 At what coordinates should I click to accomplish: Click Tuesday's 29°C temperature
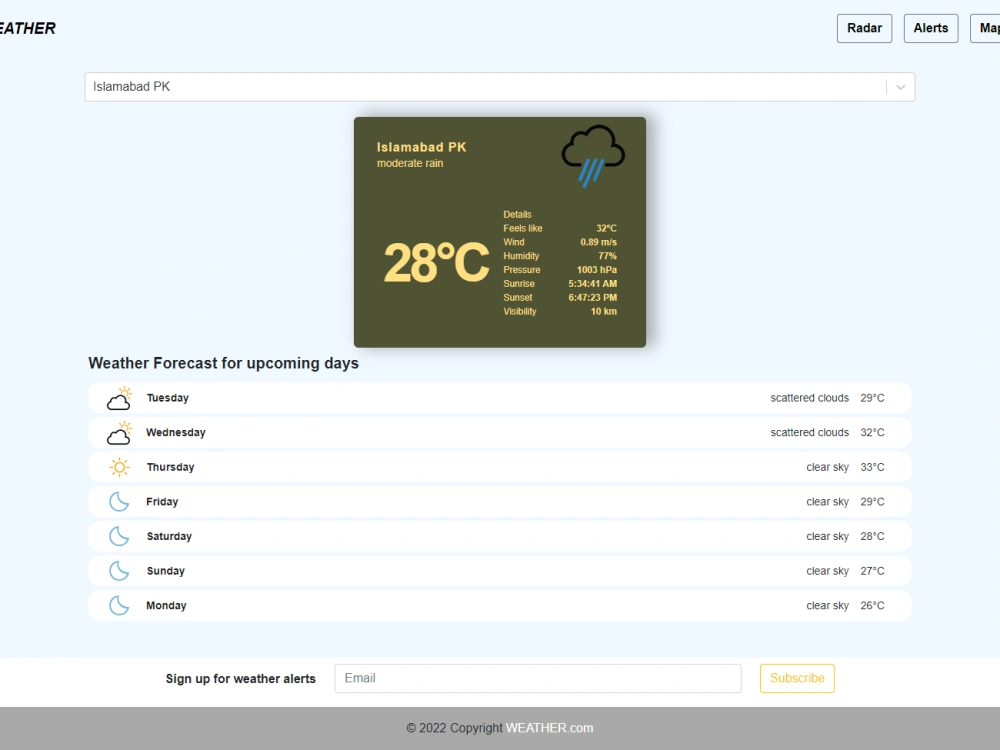872,398
